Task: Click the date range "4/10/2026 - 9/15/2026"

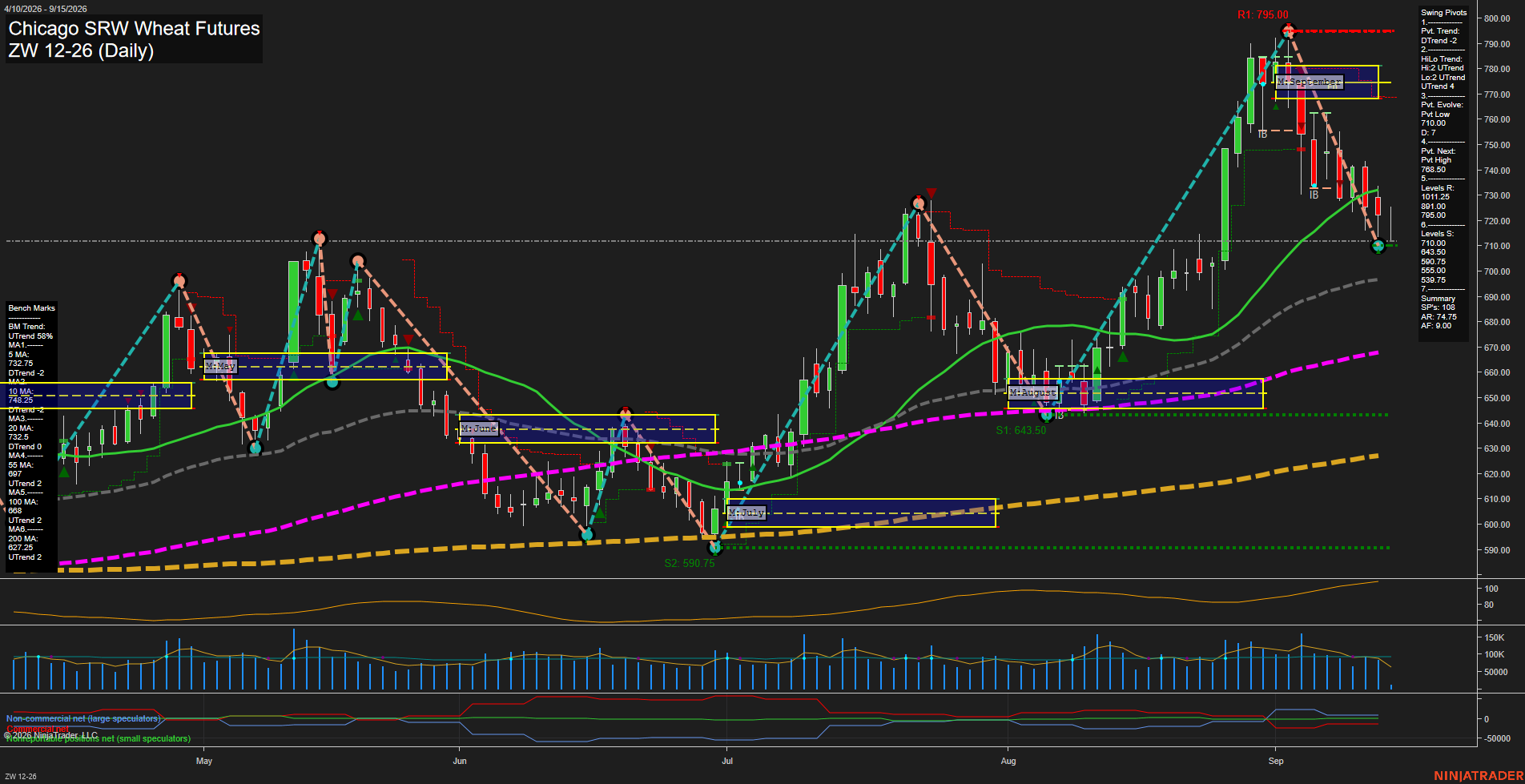Action: coord(46,9)
